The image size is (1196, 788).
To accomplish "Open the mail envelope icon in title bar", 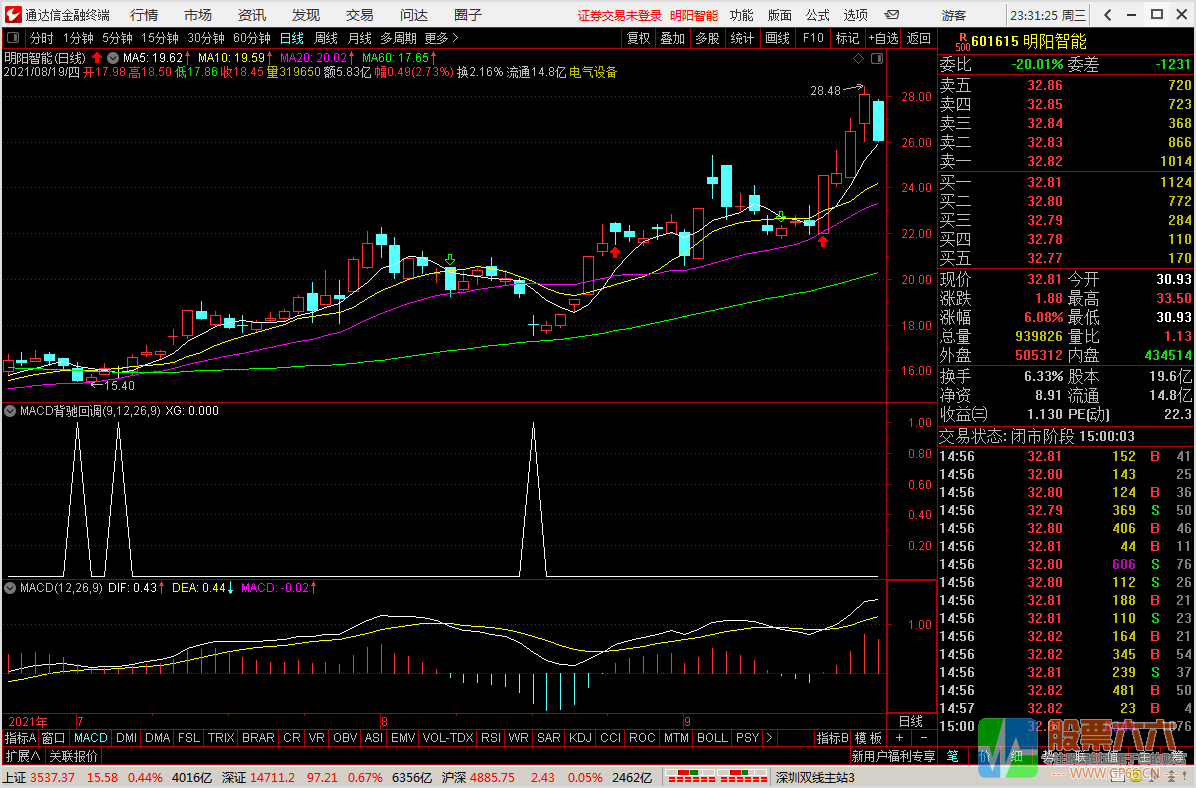I will (x=892, y=14).
